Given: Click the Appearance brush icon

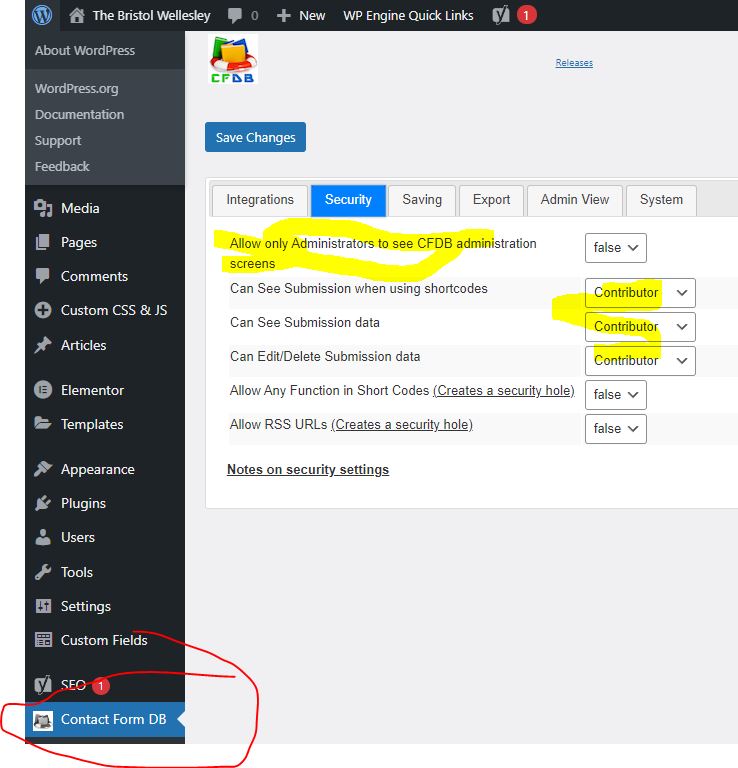Looking at the screenshot, I should click(43, 469).
